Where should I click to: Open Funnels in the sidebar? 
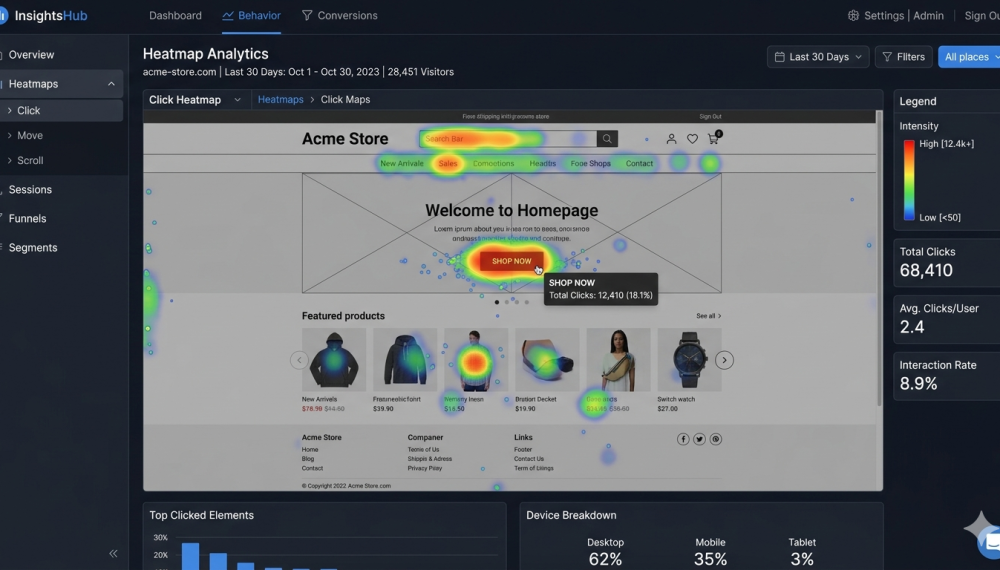pyautogui.click(x=27, y=218)
